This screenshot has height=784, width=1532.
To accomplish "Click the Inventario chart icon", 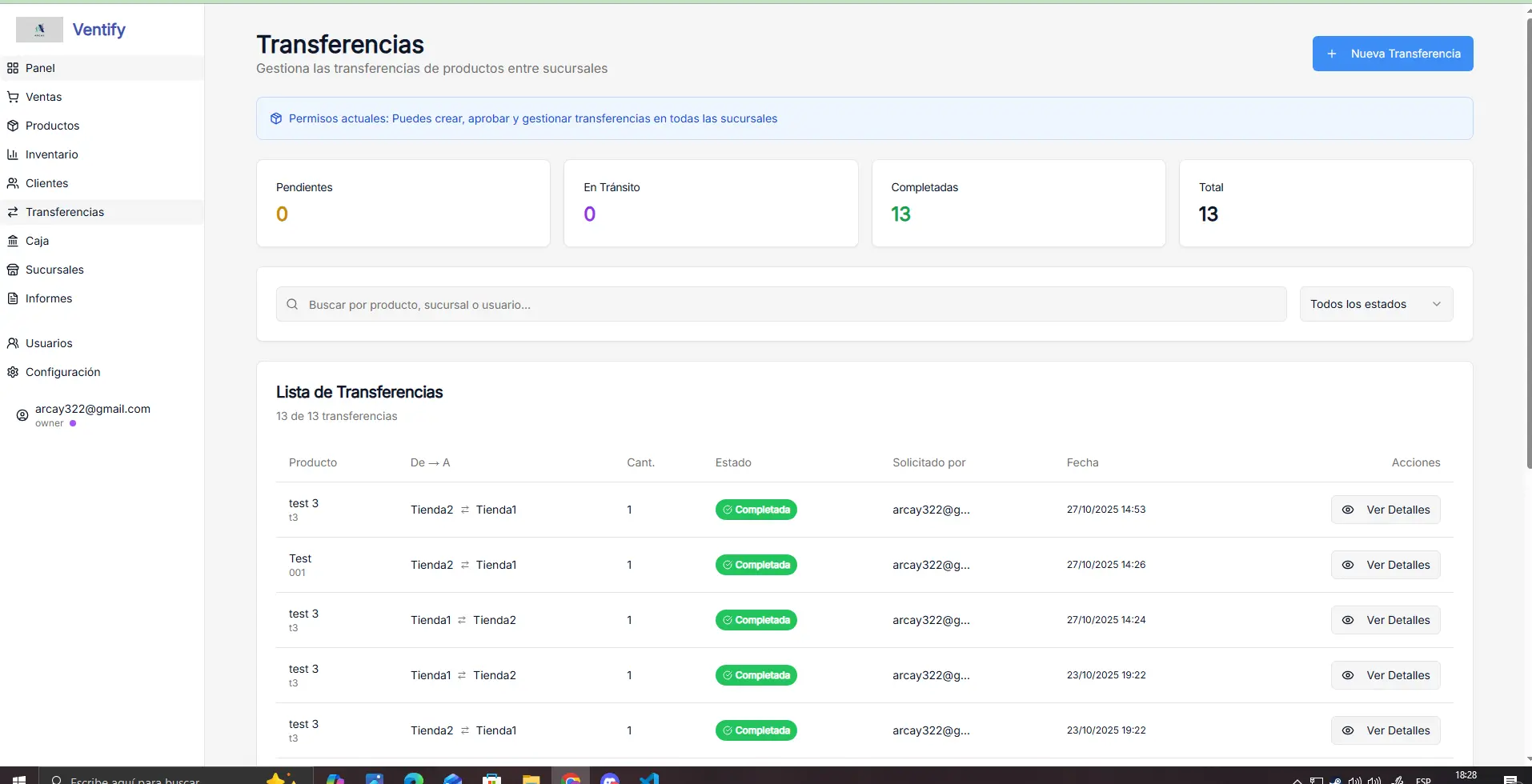I will [13, 154].
